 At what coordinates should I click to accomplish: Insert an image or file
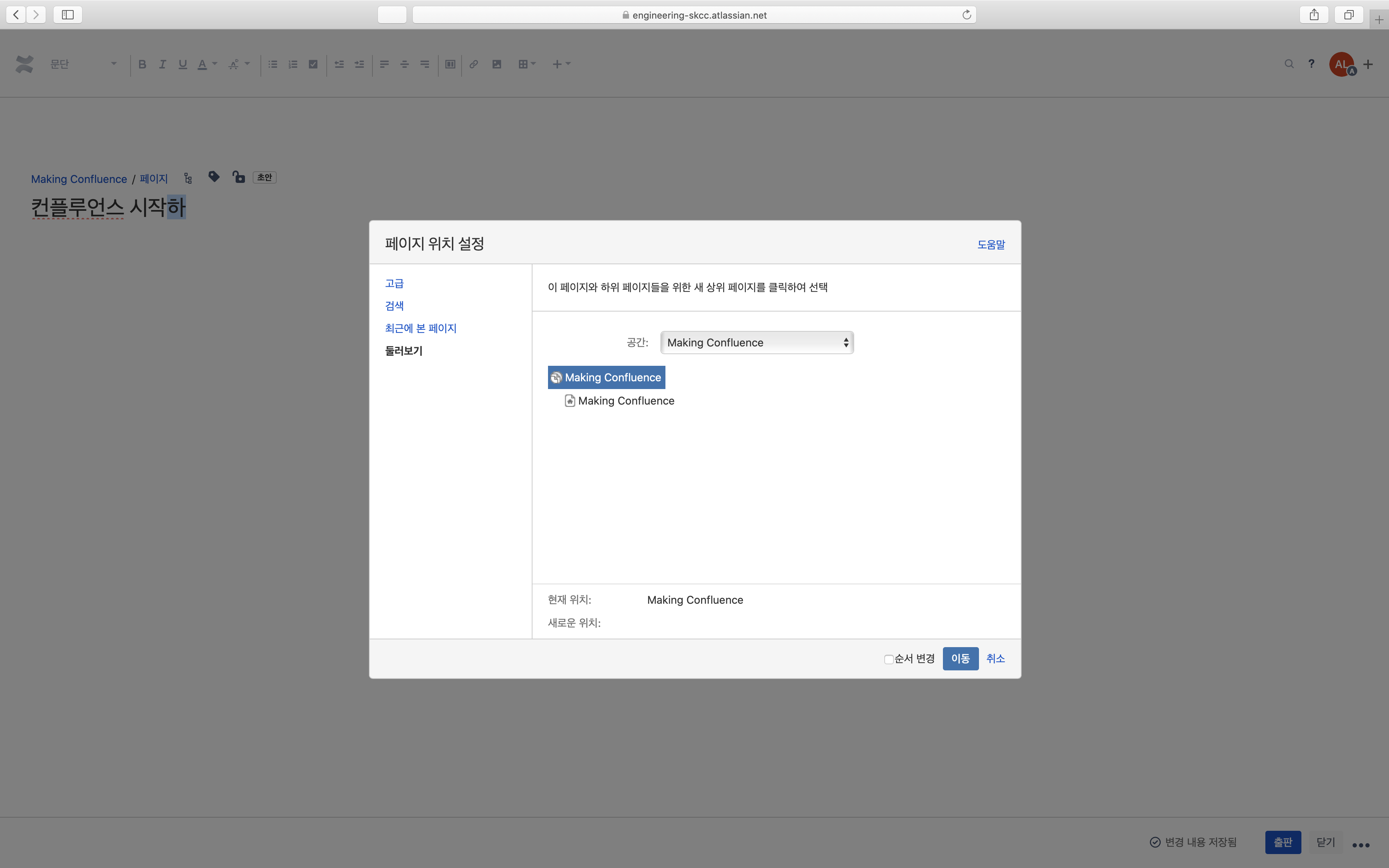497,64
